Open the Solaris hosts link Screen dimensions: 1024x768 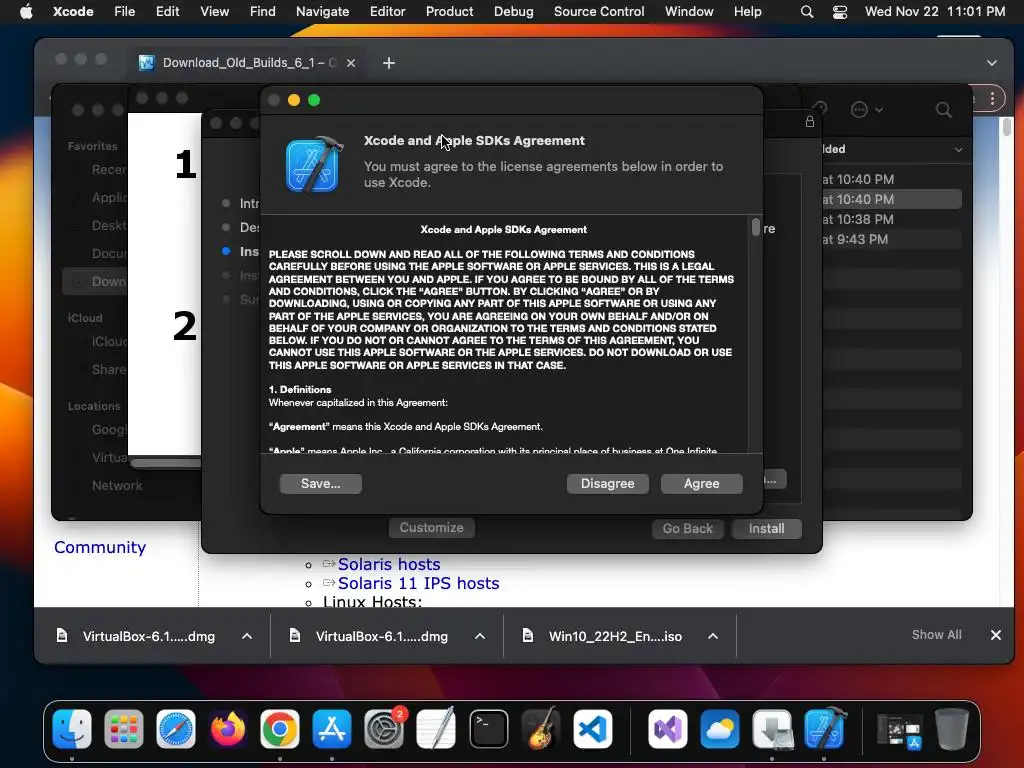tap(389, 564)
